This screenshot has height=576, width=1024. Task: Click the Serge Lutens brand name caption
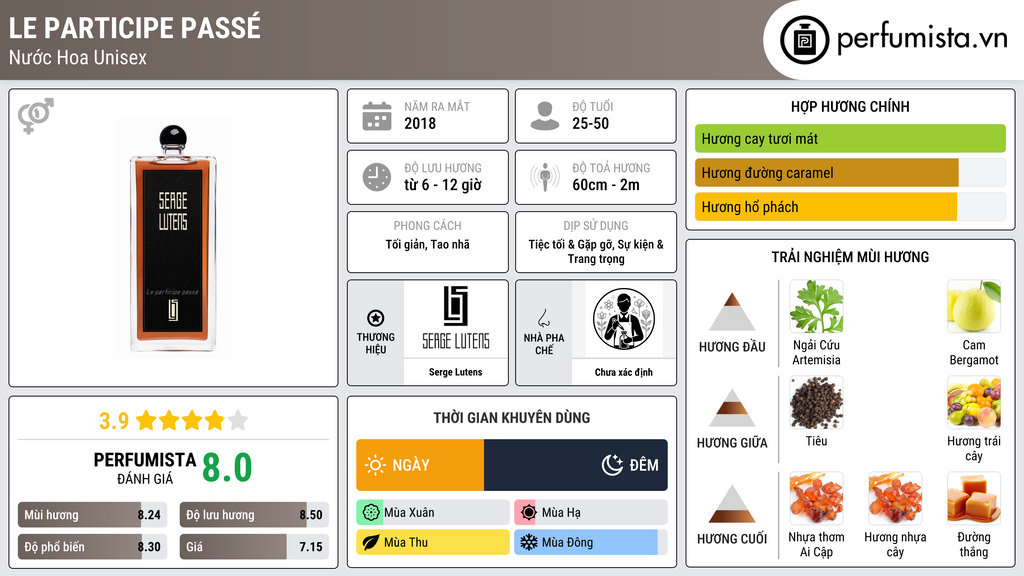(456, 372)
